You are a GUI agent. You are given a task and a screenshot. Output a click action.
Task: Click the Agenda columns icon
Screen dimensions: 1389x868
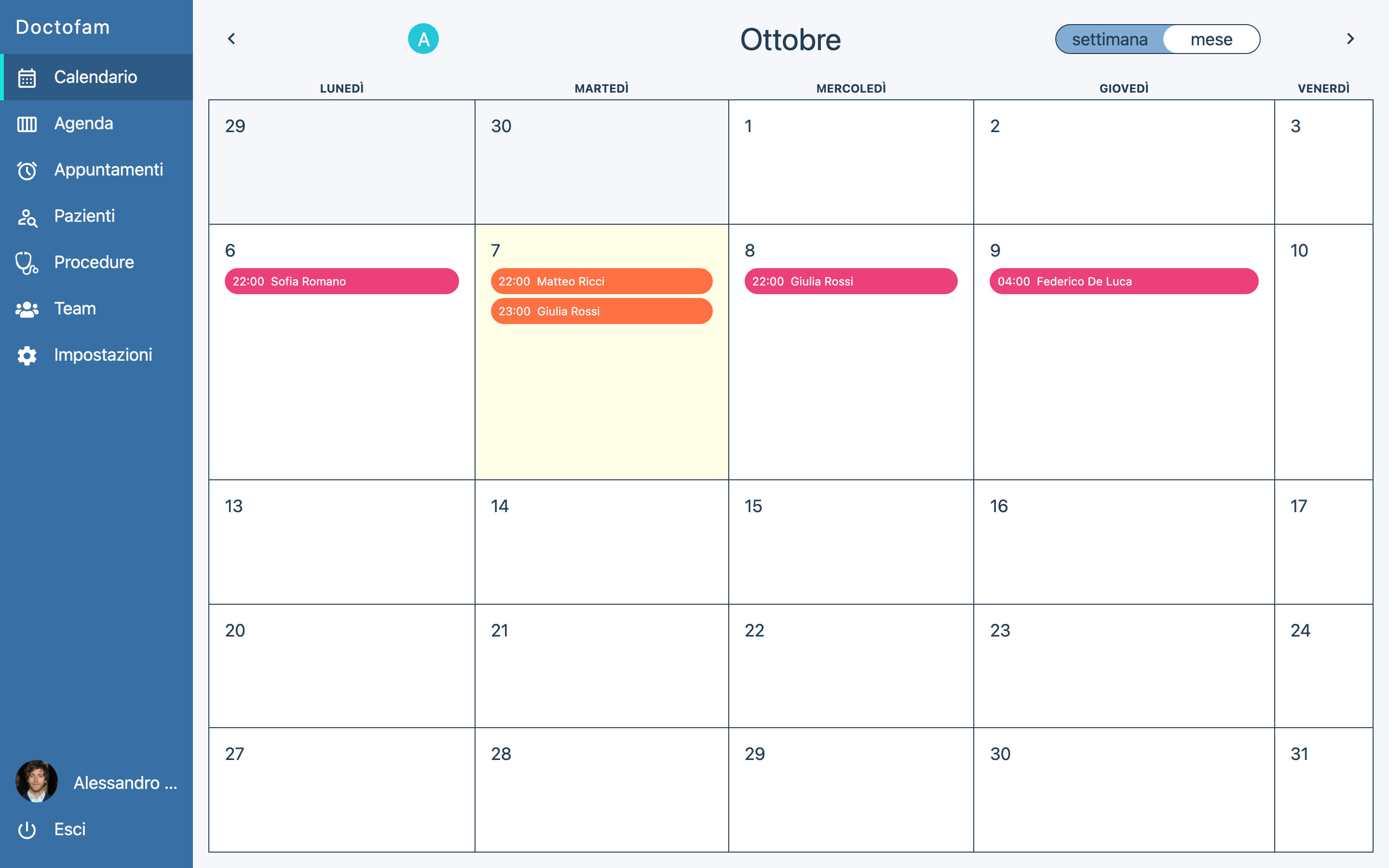pos(27,124)
